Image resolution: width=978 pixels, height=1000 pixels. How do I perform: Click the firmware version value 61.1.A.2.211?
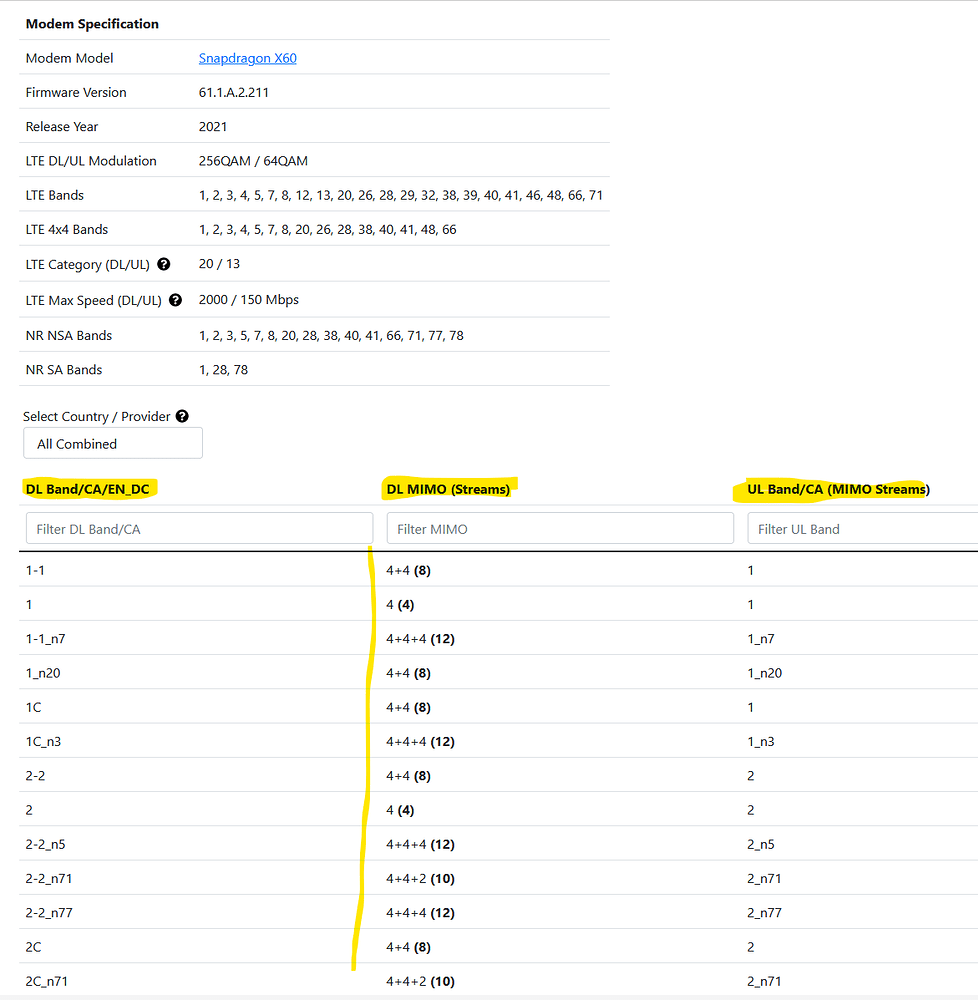[234, 93]
